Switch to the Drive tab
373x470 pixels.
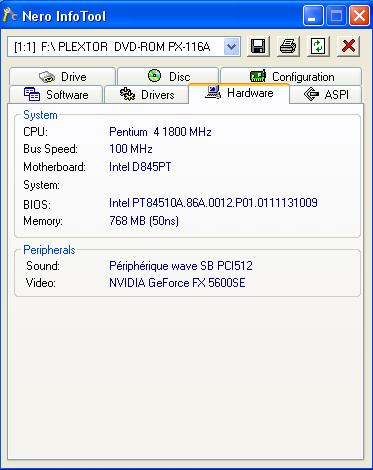click(x=62, y=77)
